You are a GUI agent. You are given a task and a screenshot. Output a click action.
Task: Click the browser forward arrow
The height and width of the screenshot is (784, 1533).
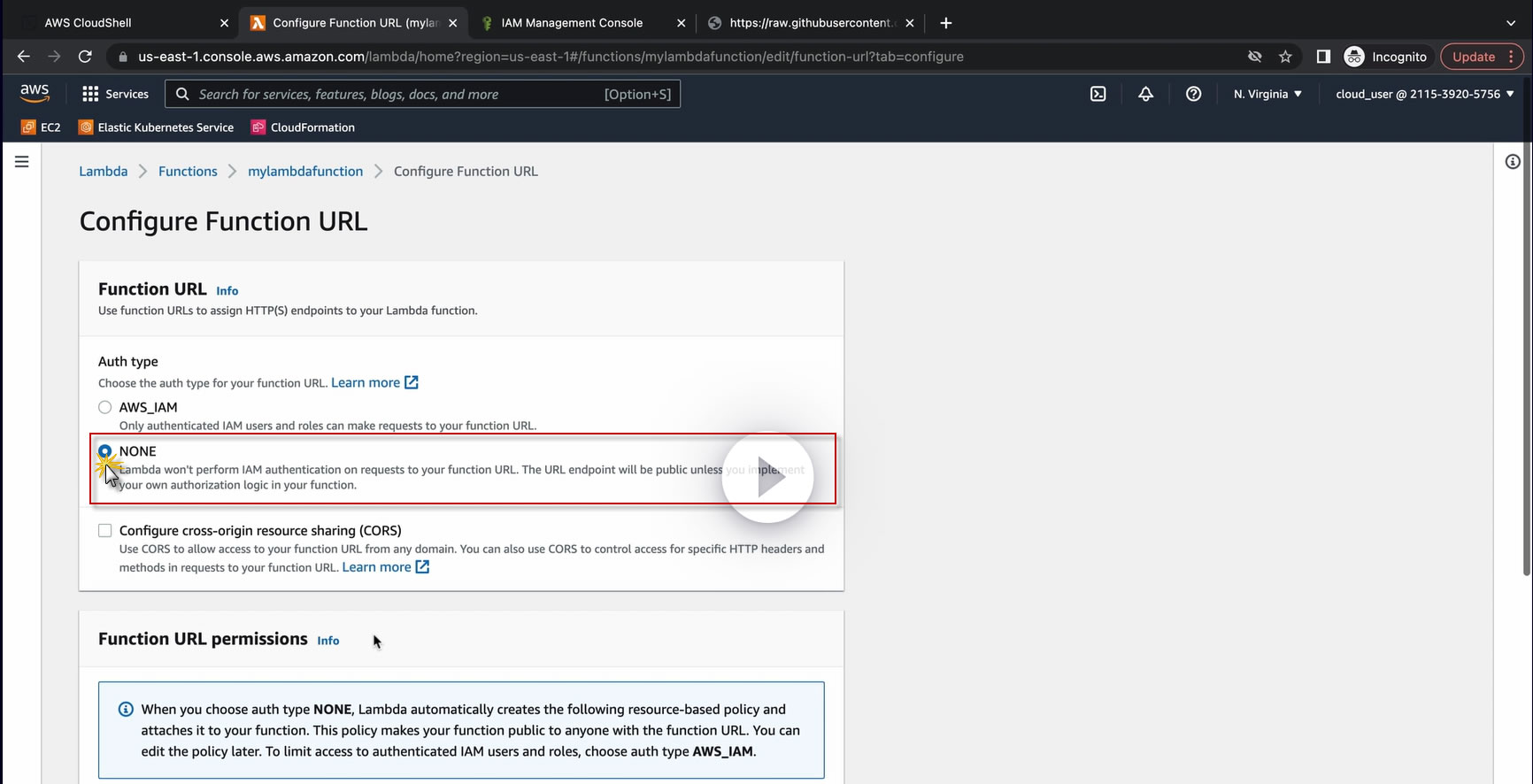click(55, 57)
